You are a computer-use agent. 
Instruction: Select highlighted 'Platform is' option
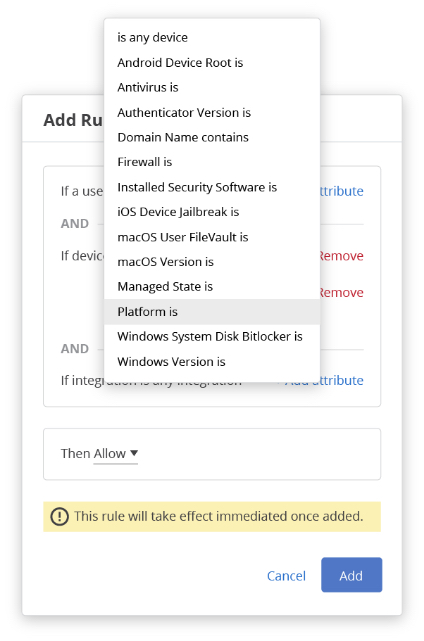[x=212, y=312]
